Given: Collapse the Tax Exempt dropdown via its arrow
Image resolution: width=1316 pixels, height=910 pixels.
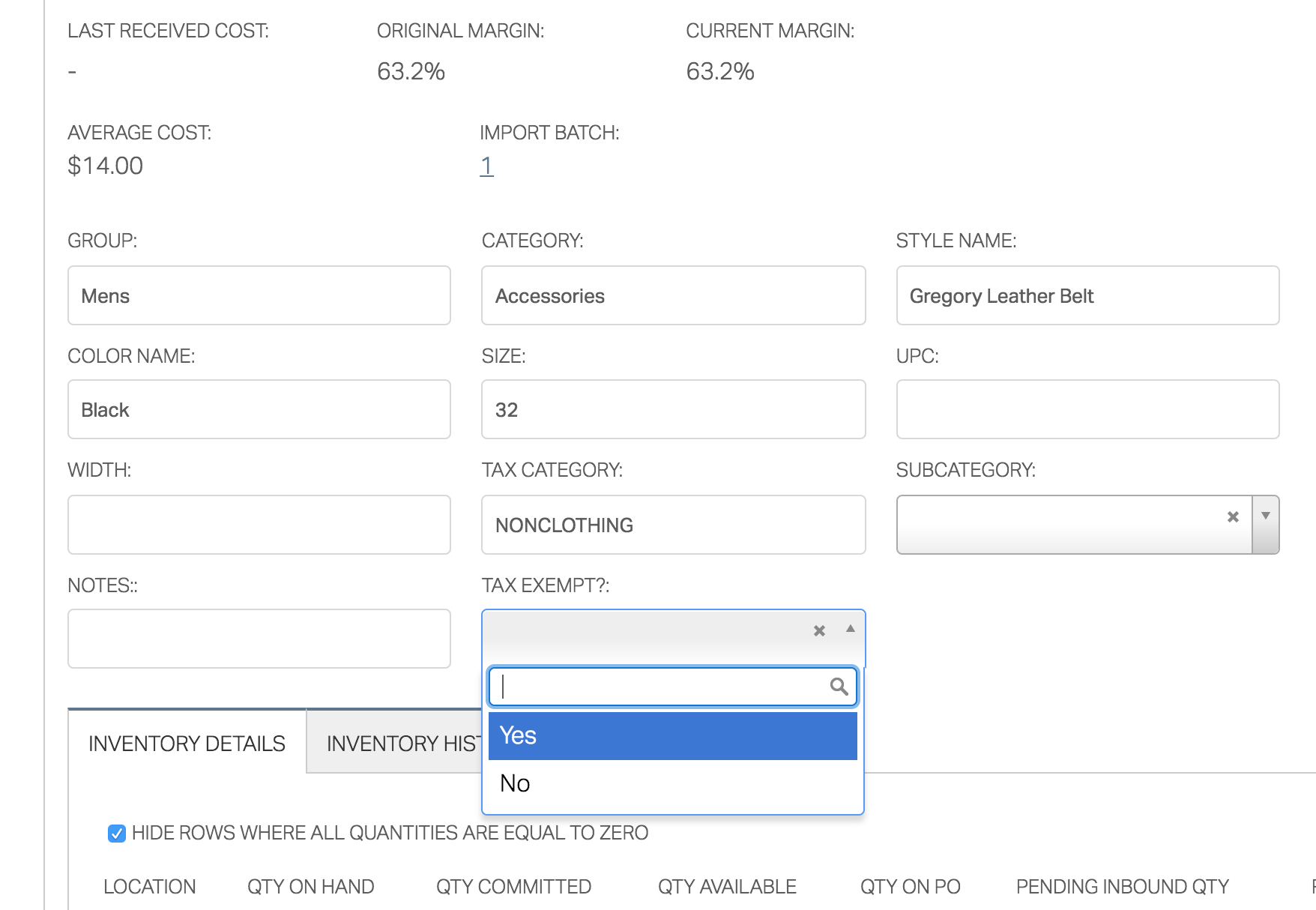Looking at the screenshot, I should (x=849, y=630).
